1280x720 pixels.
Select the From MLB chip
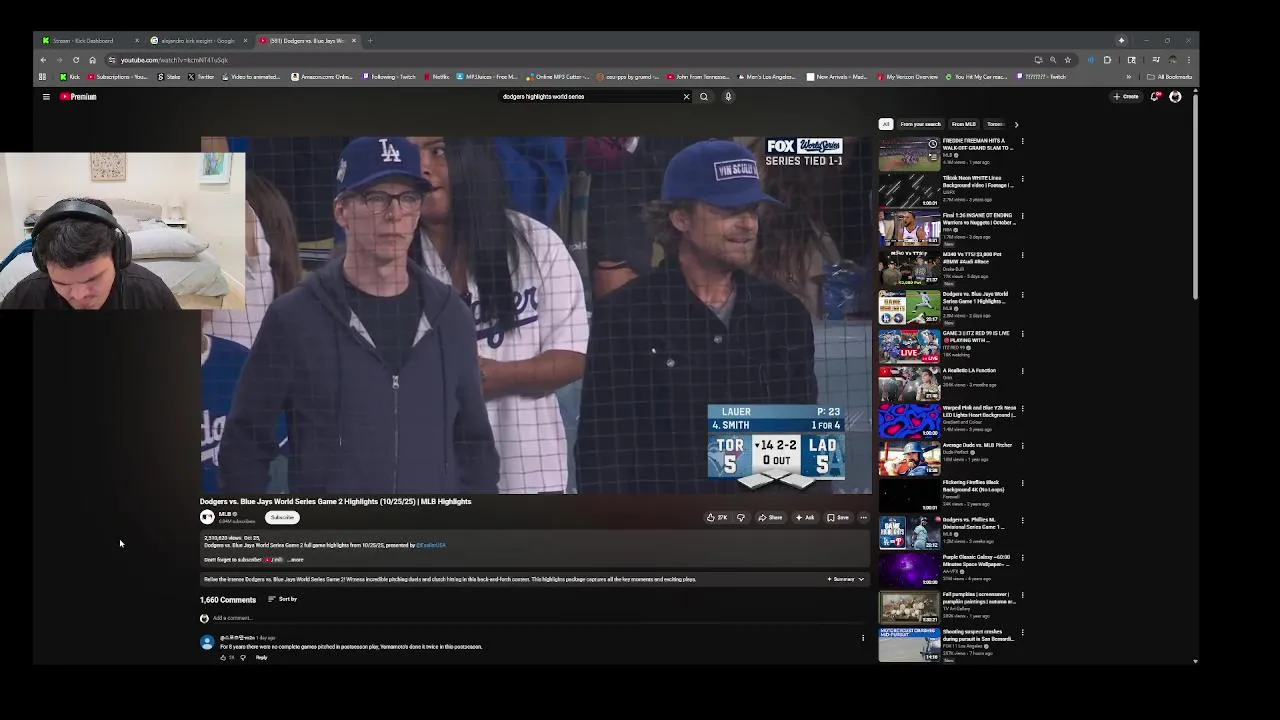963,124
